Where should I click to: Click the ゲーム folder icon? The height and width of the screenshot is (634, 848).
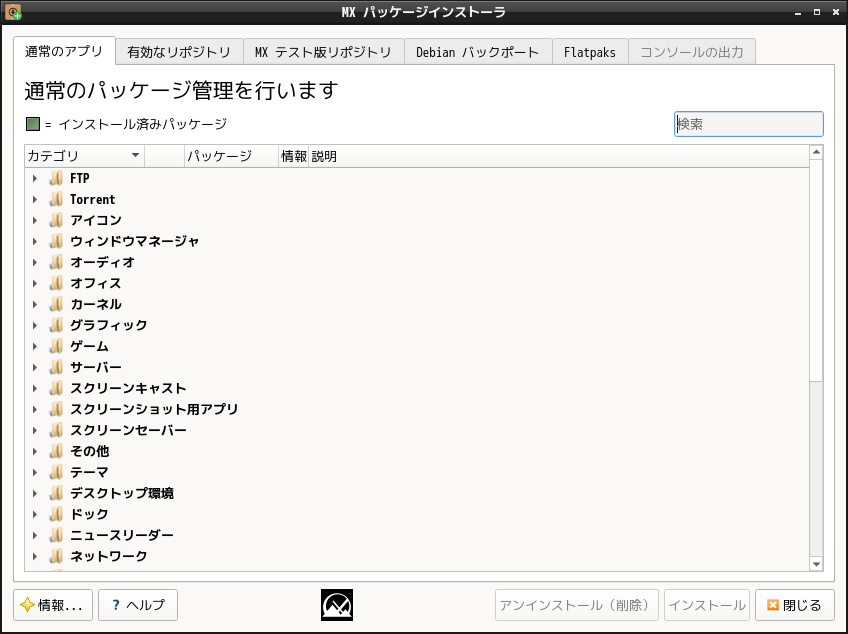(x=56, y=346)
